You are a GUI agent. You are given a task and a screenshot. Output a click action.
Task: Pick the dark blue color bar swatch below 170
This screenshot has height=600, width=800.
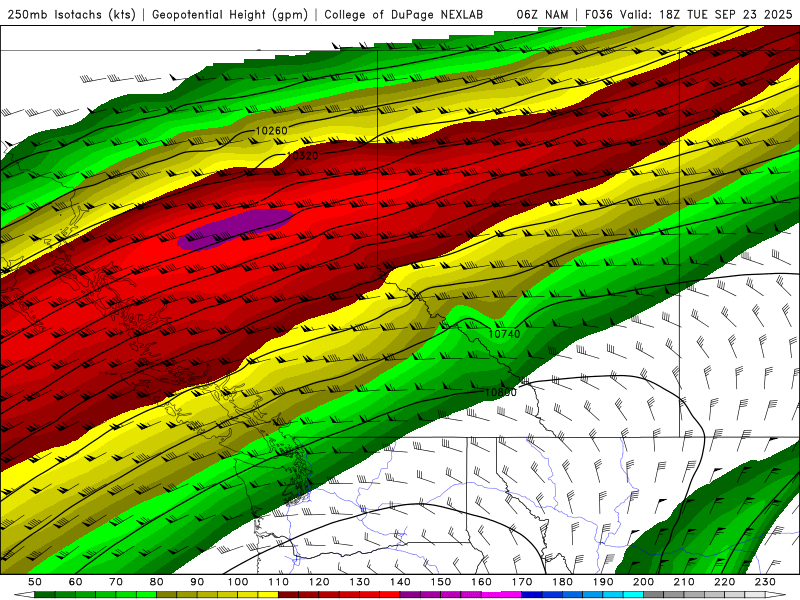[x=532, y=595]
